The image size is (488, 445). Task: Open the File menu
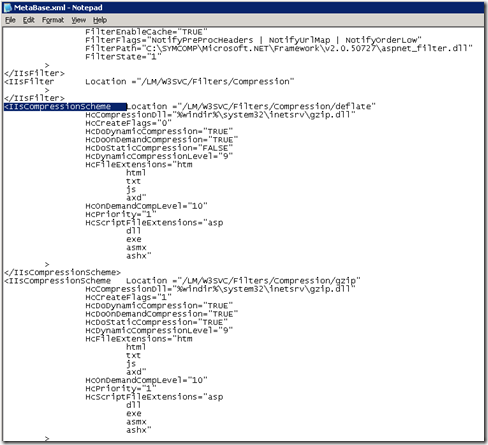click(10, 20)
